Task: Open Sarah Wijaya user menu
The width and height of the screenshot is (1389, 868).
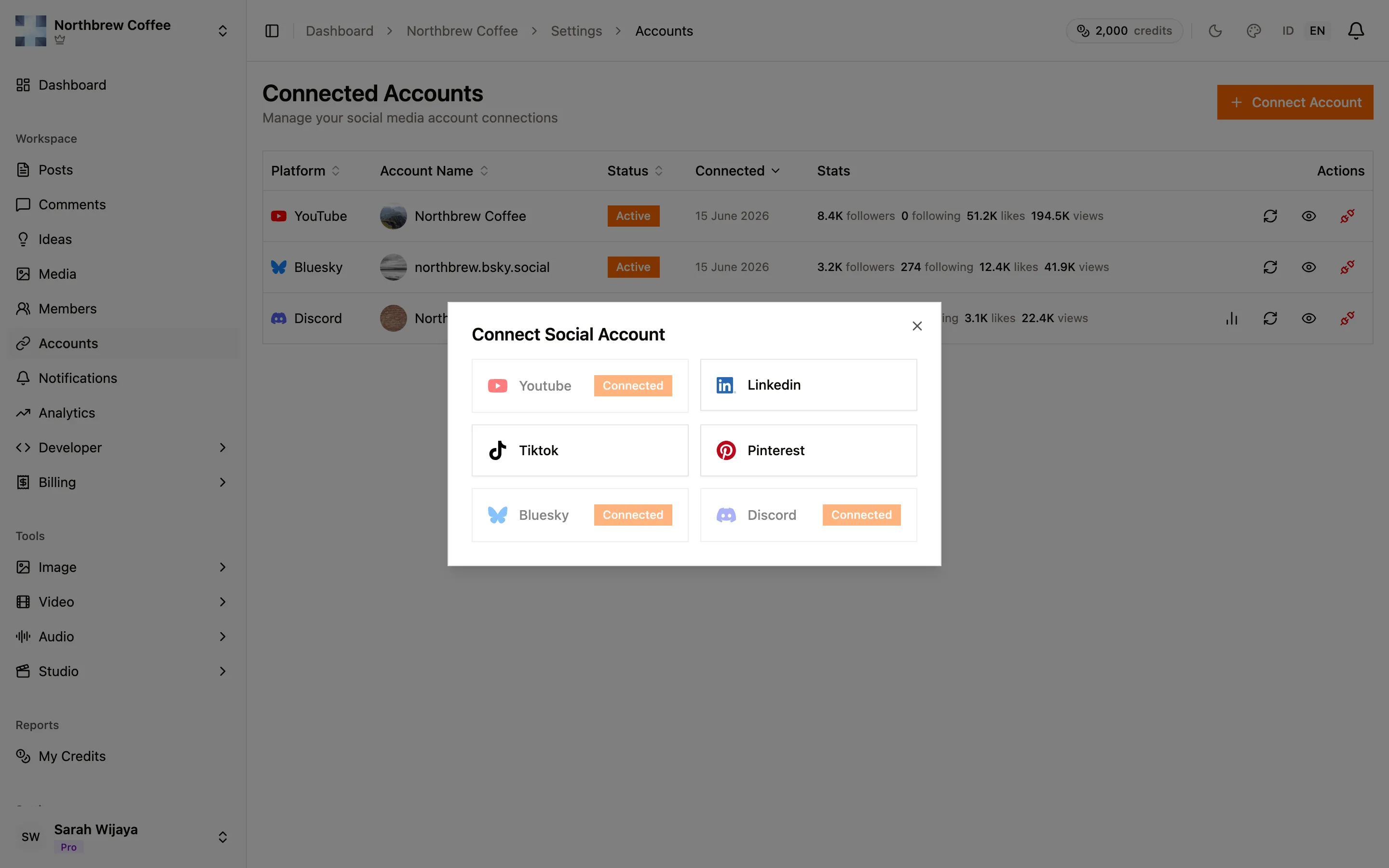Action: click(122, 837)
